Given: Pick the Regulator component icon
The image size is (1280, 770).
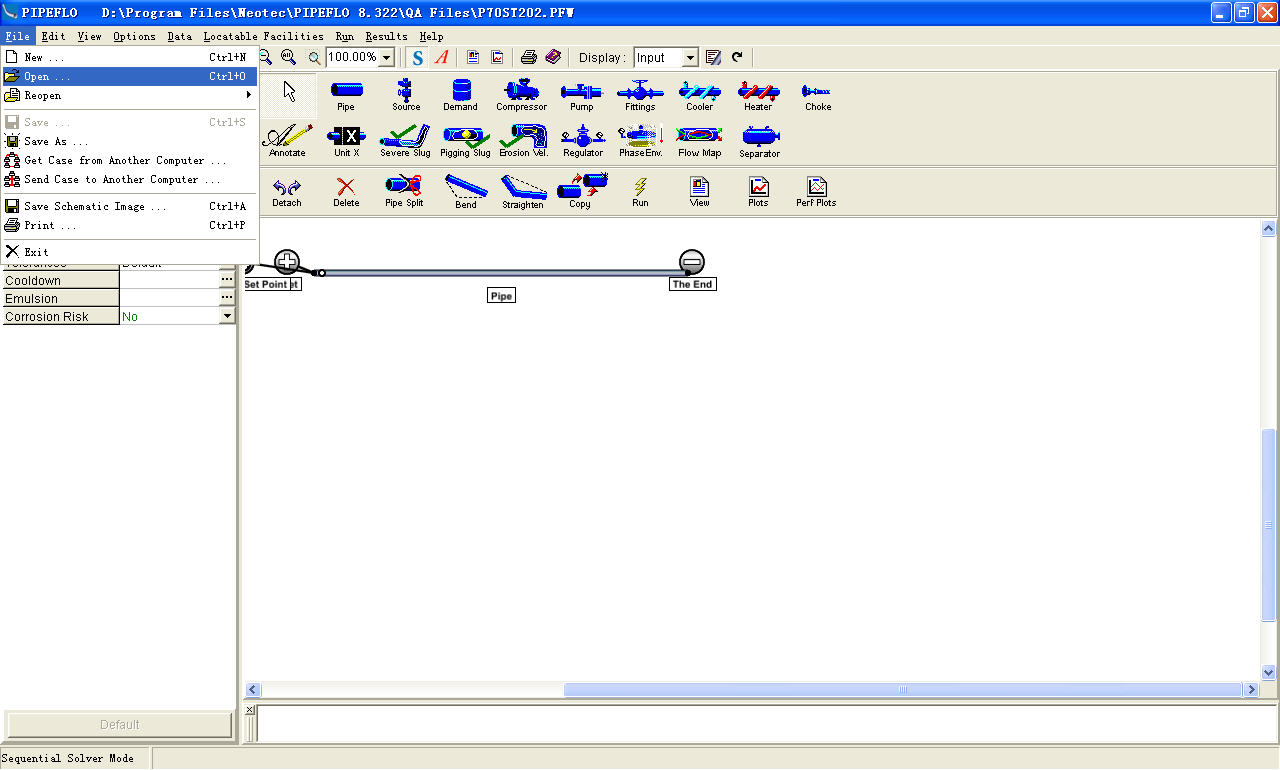Looking at the screenshot, I should pos(583,141).
